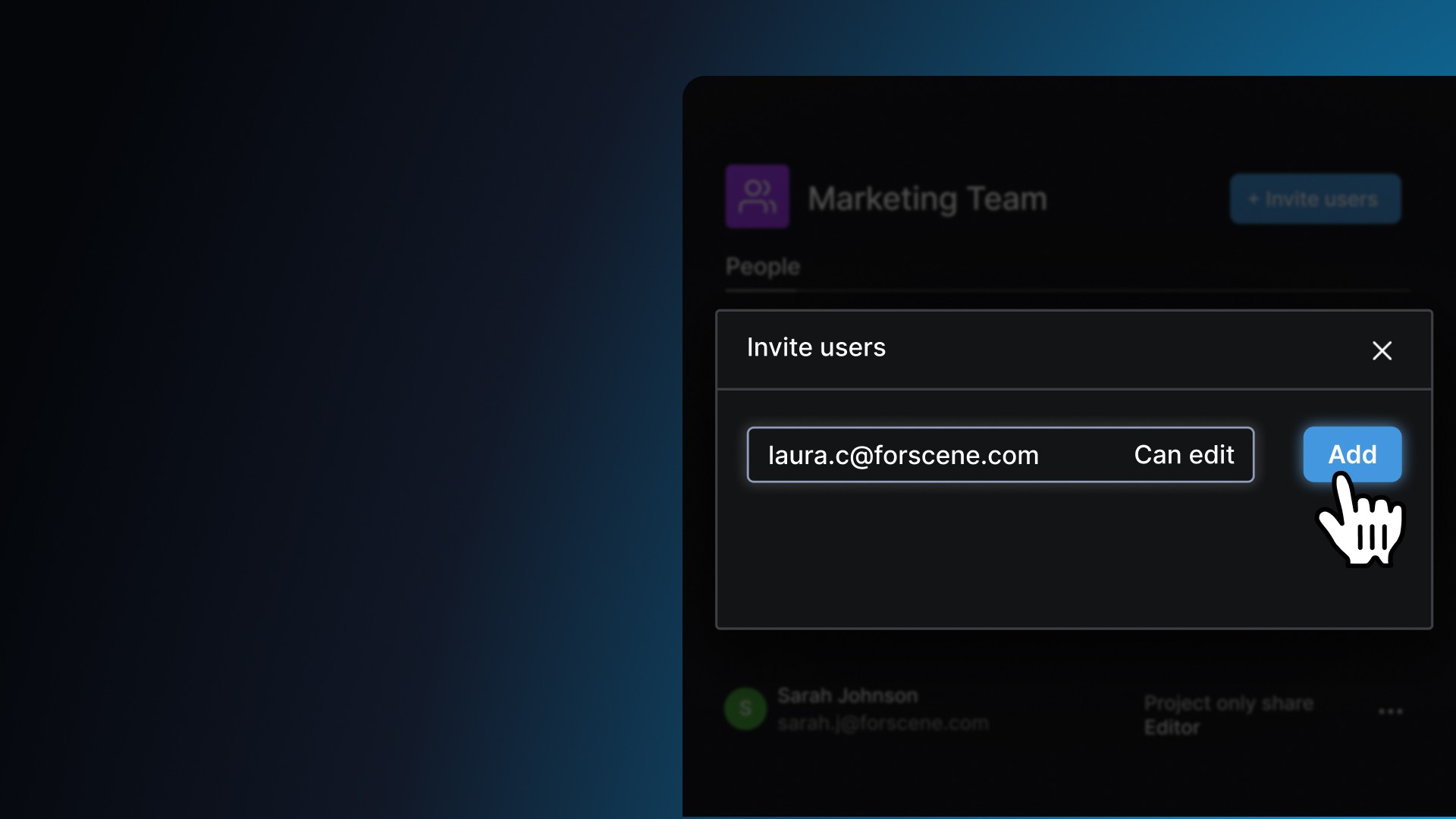The width and height of the screenshot is (1456, 819).
Task: Click the Invite users dialog heading
Action: [x=815, y=347]
